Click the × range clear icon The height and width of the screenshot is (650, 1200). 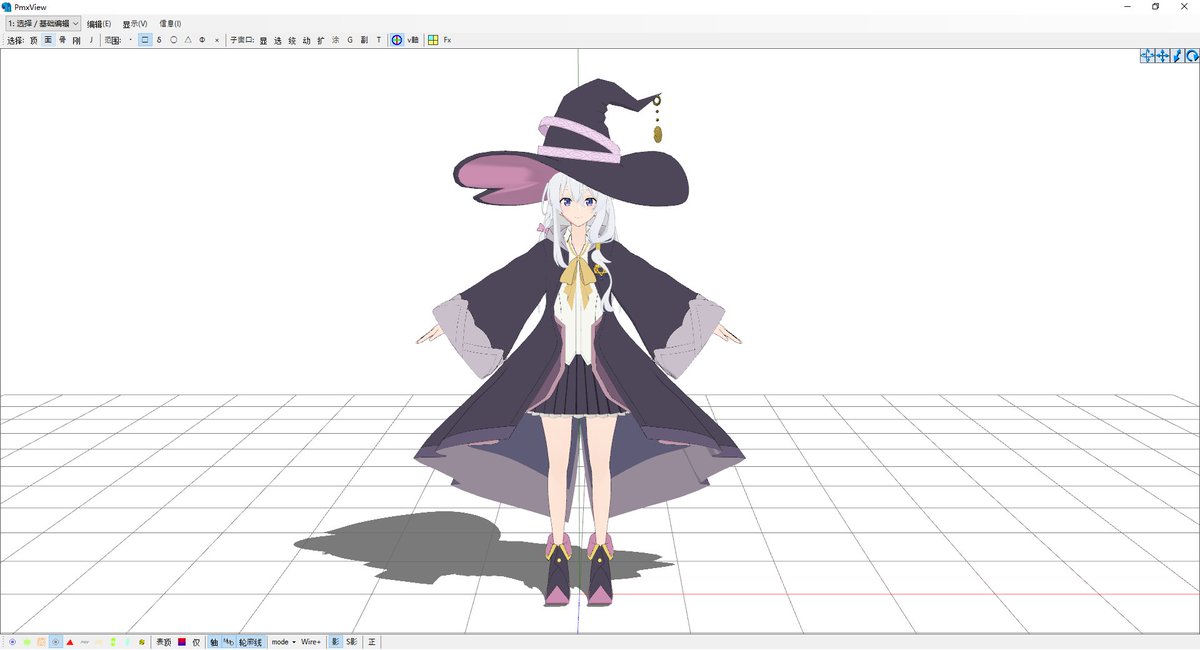(x=217, y=40)
